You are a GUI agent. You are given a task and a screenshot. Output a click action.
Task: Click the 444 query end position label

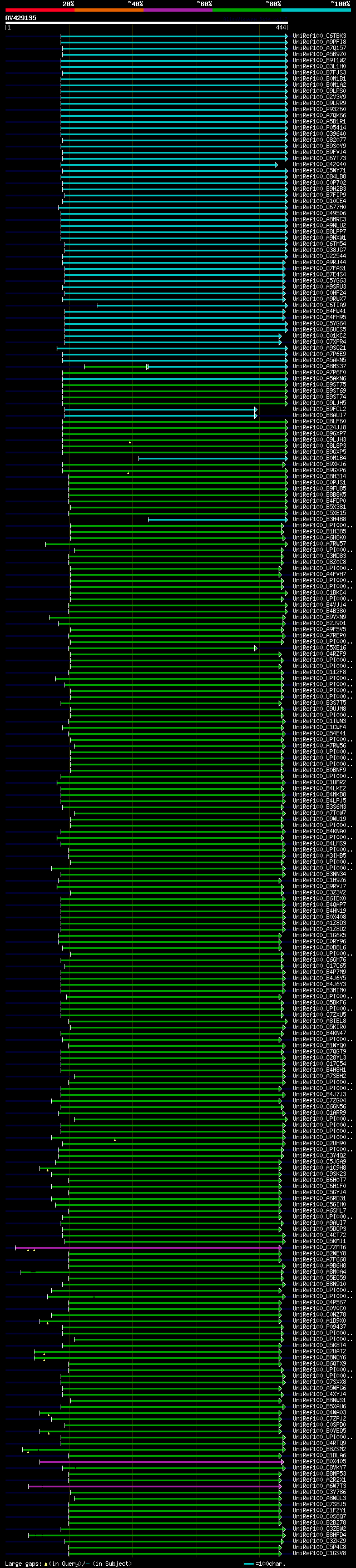tap(280, 27)
